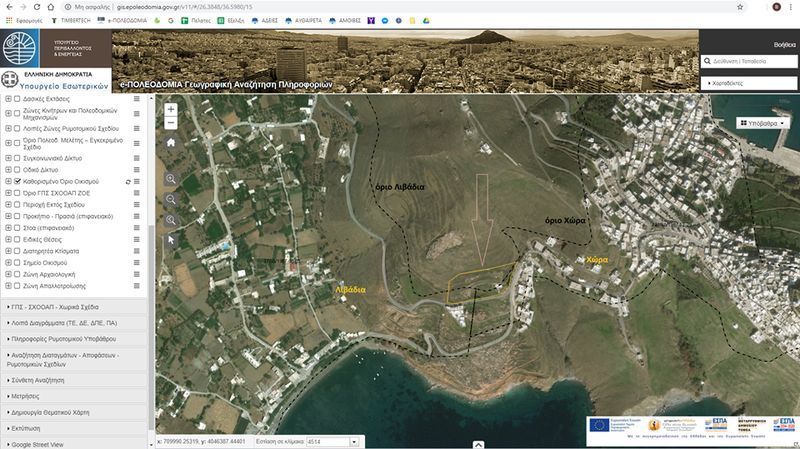The width and height of the screenshot is (800, 449).
Task: Select the pointer arrow map tool
Action: tap(171, 240)
